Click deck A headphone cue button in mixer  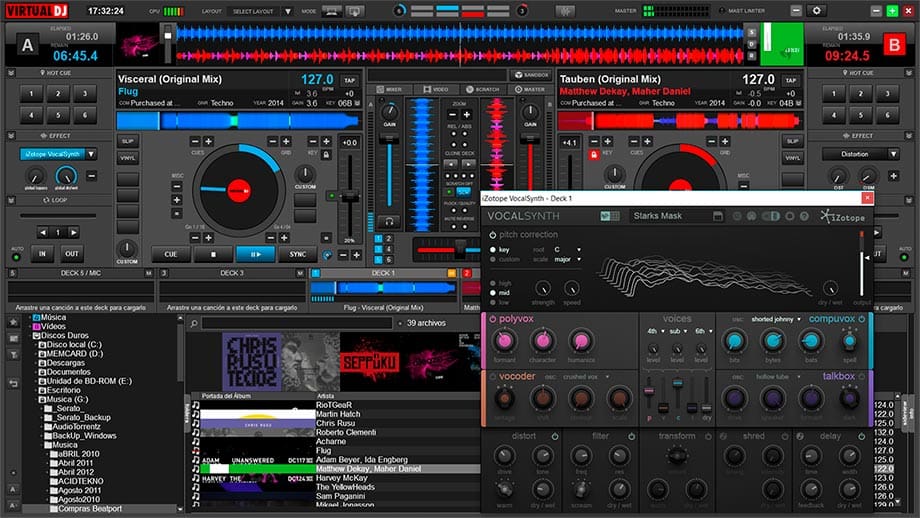tap(388, 222)
